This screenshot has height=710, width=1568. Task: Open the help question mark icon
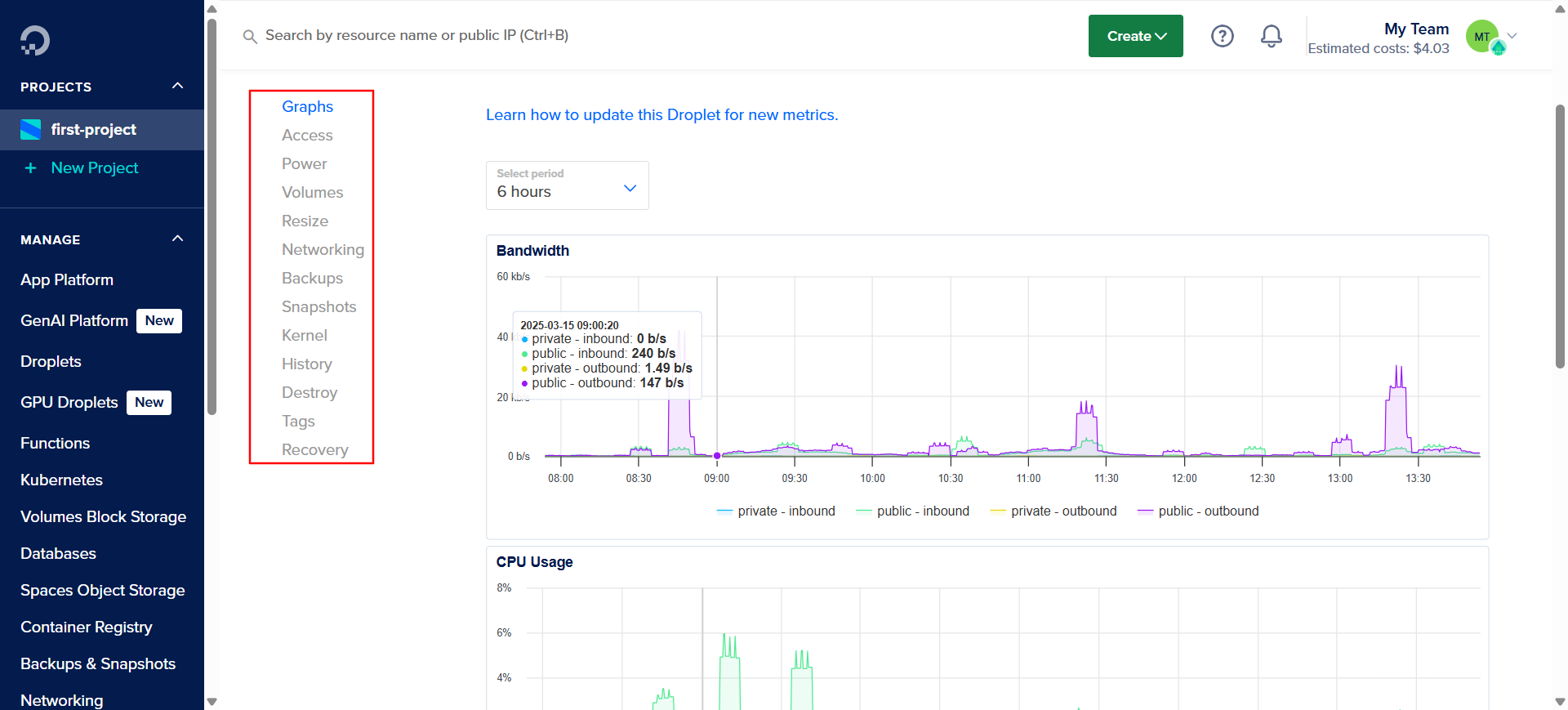pyautogui.click(x=1222, y=36)
